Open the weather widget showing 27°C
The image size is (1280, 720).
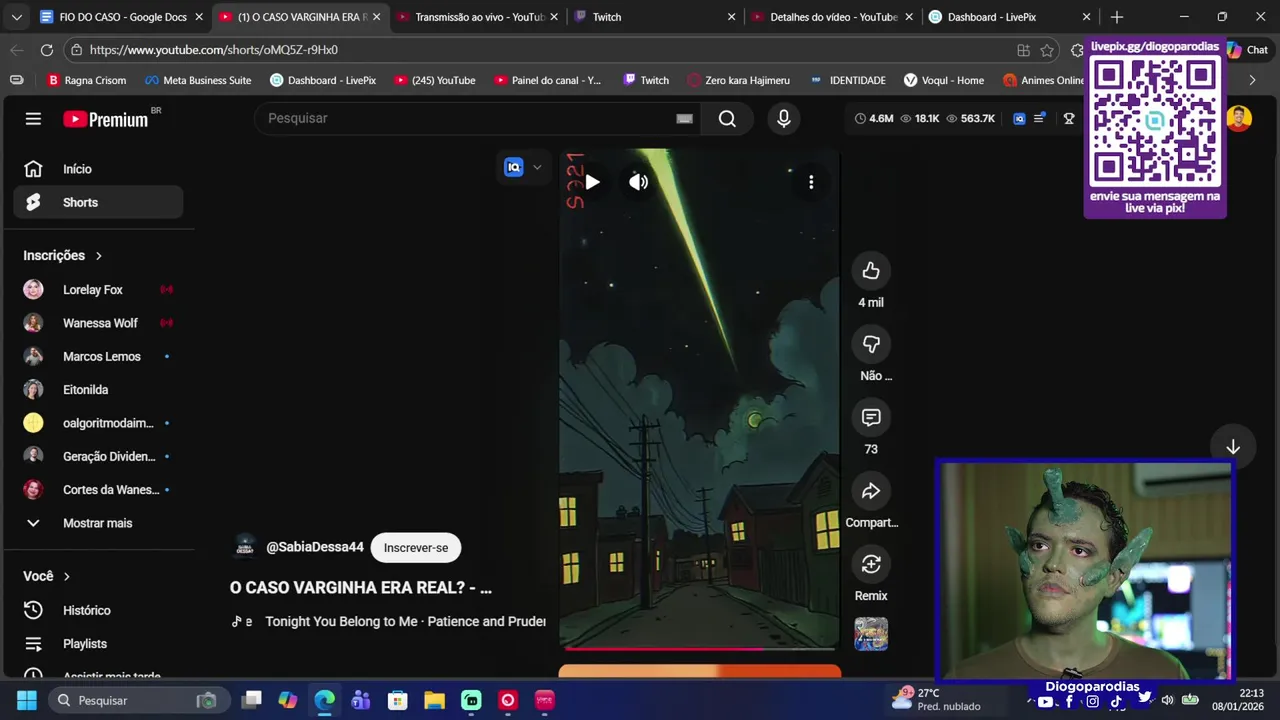pos(936,700)
